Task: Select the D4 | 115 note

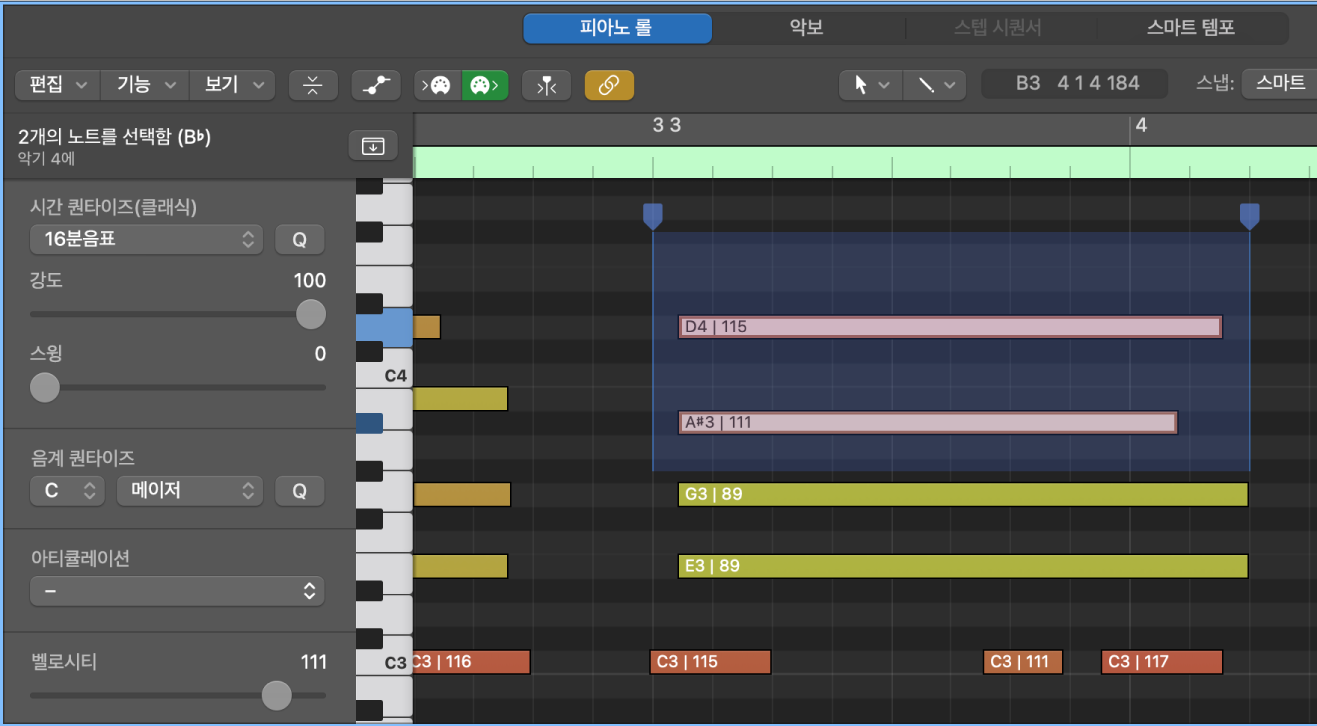Action: click(950, 327)
